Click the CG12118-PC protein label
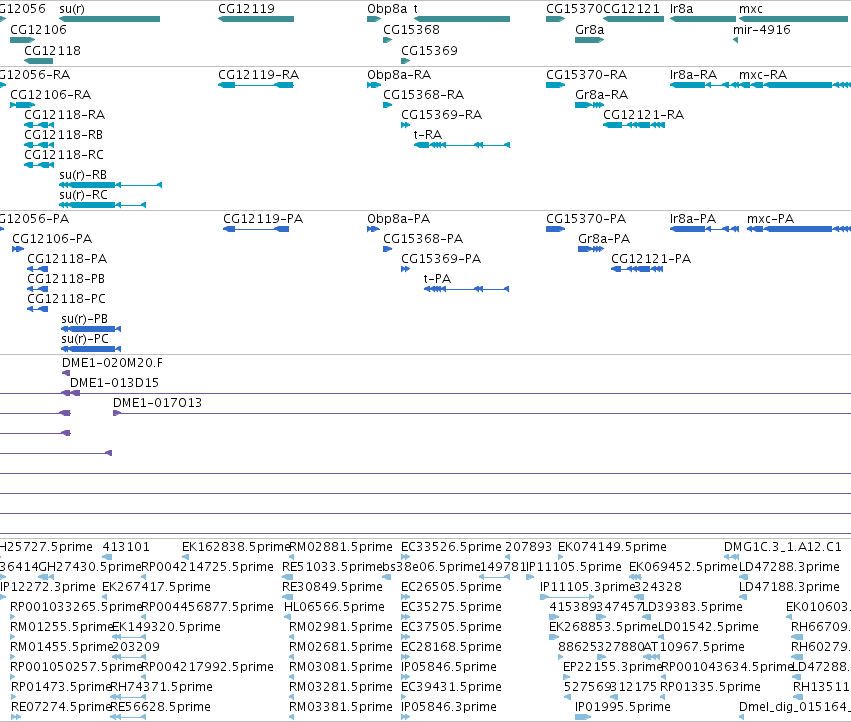 (66, 299)
